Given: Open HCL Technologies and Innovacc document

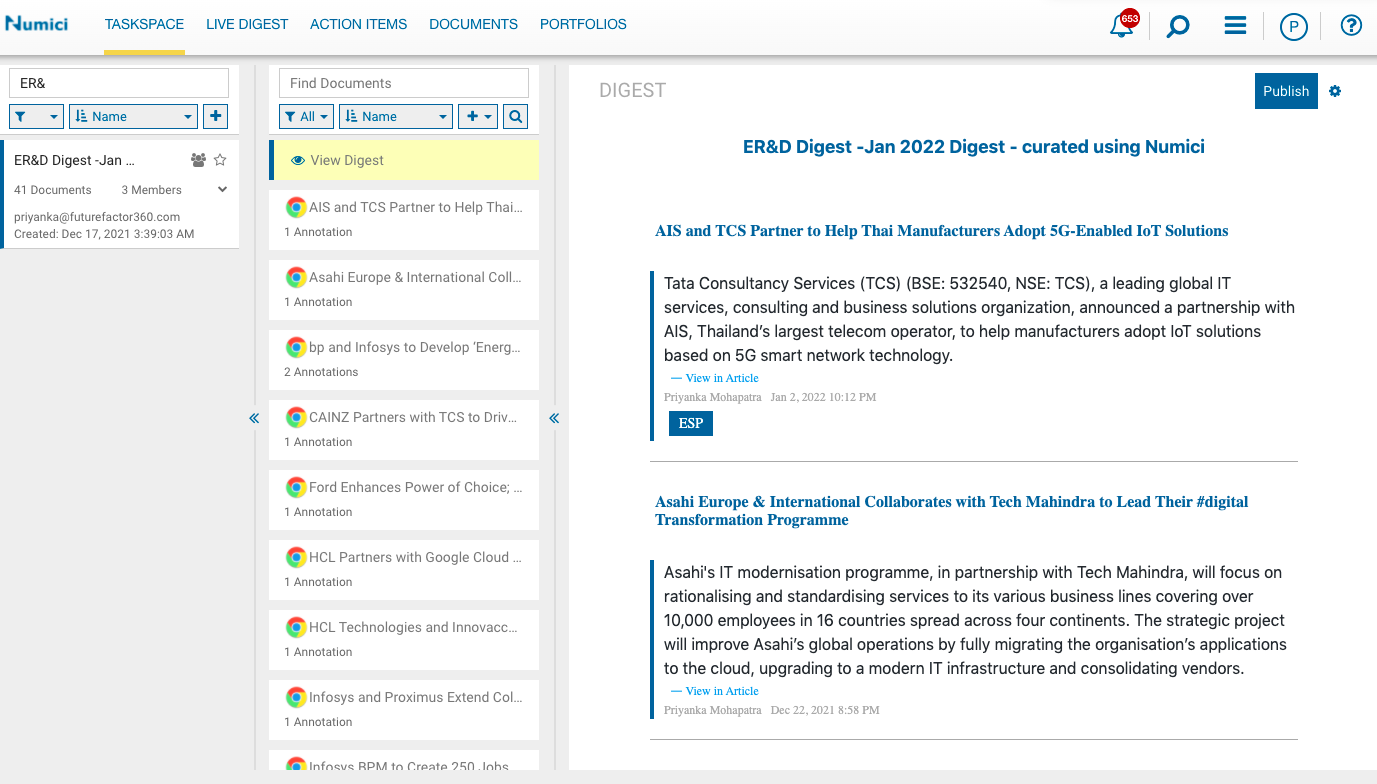Looking at the screenshot, I should 404,640.
